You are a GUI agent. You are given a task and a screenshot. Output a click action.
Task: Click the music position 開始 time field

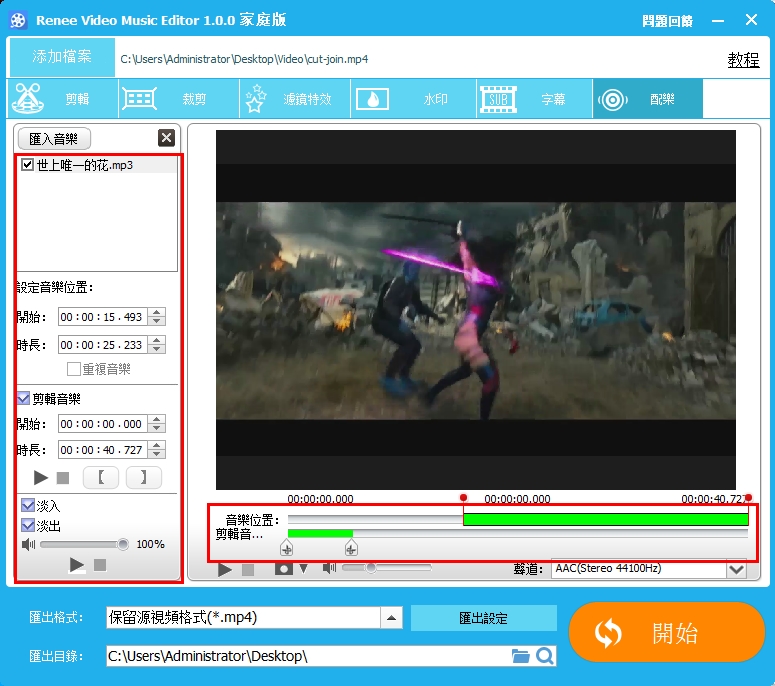[x=103, y=317]
